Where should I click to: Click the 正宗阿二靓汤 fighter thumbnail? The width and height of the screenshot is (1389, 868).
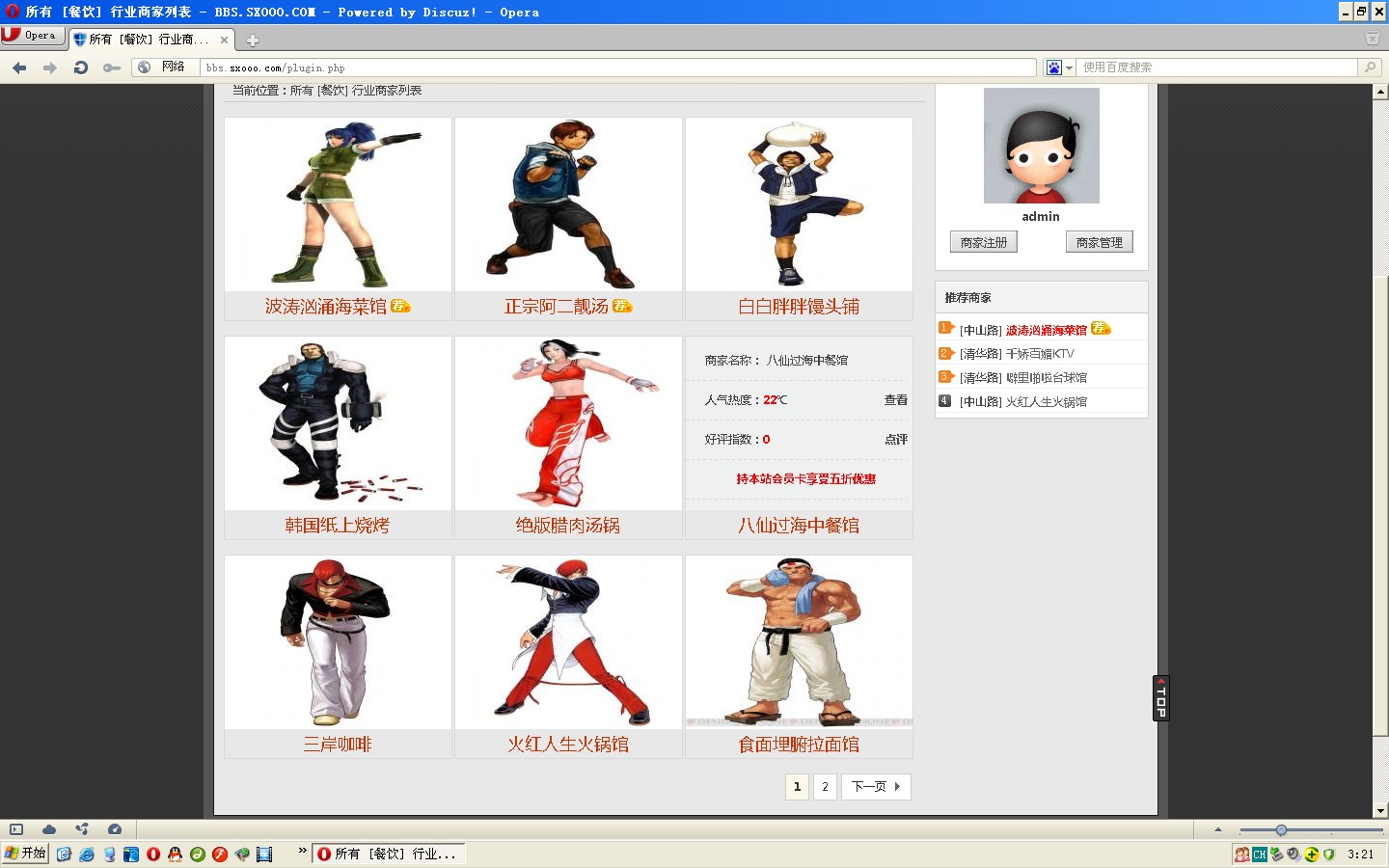[568, 204]
